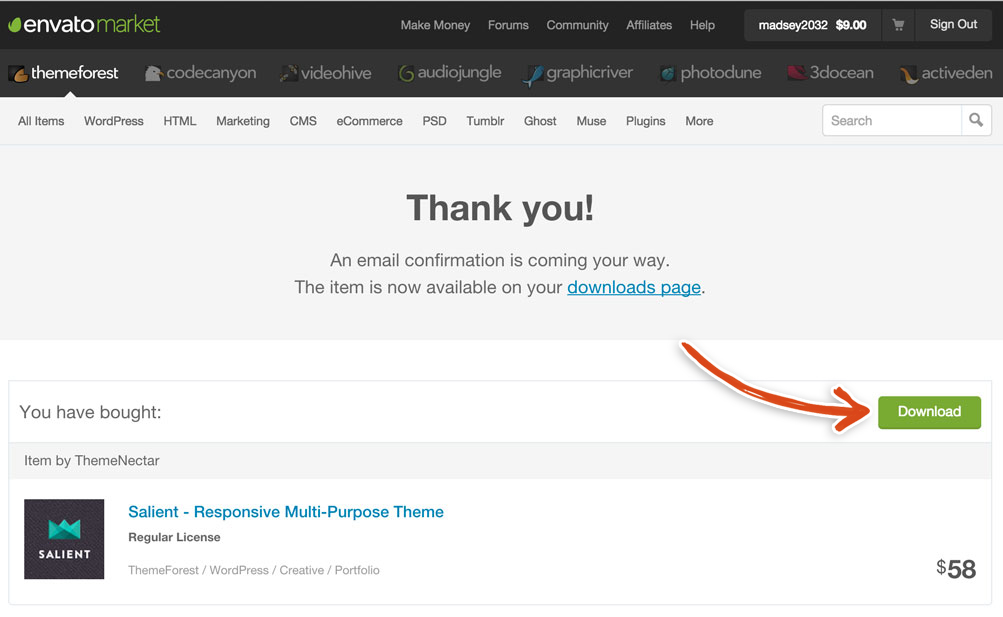
Task: Open the CMS category
Action: click(303, 121)
